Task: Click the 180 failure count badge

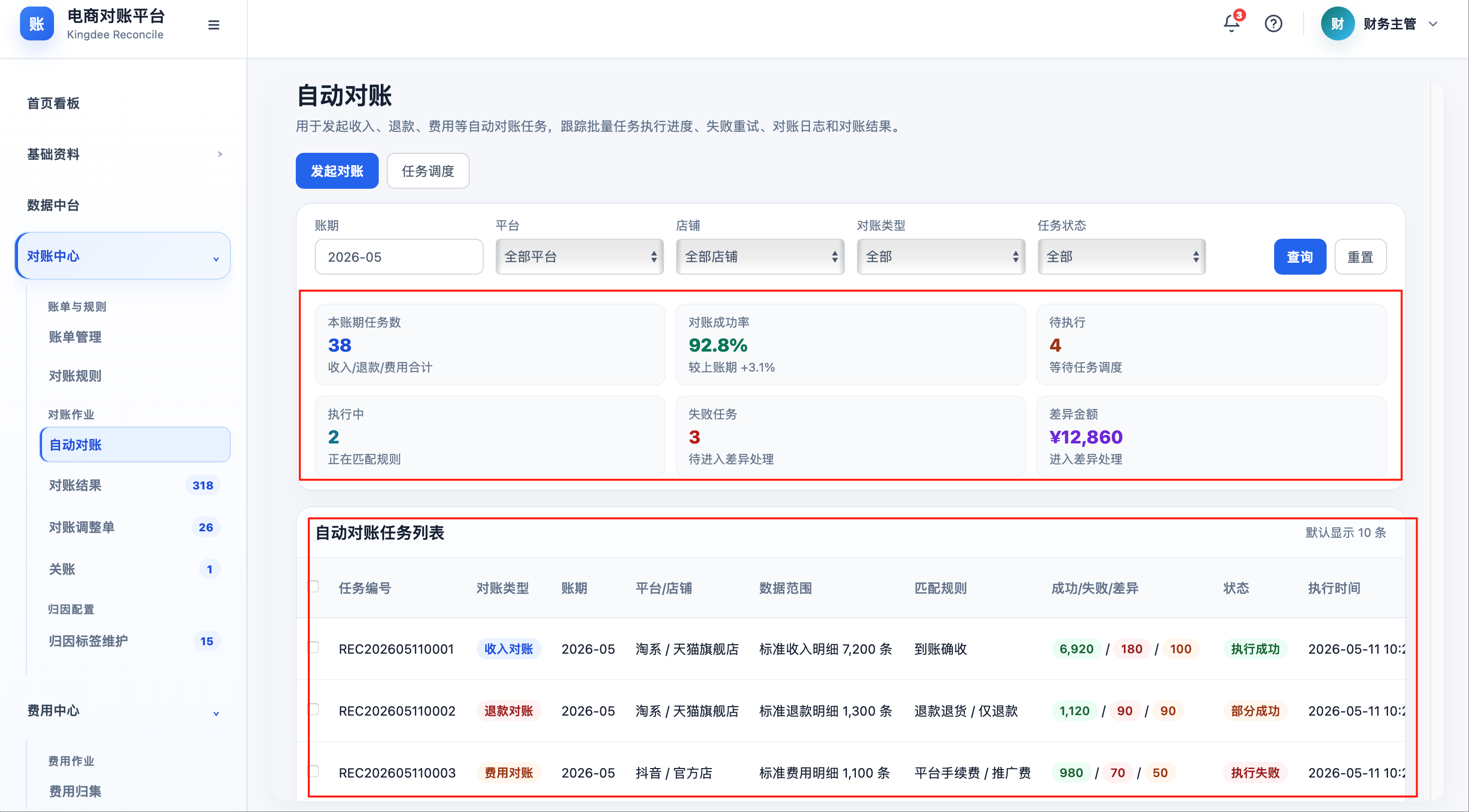Action: click(x=1131, y=649)
